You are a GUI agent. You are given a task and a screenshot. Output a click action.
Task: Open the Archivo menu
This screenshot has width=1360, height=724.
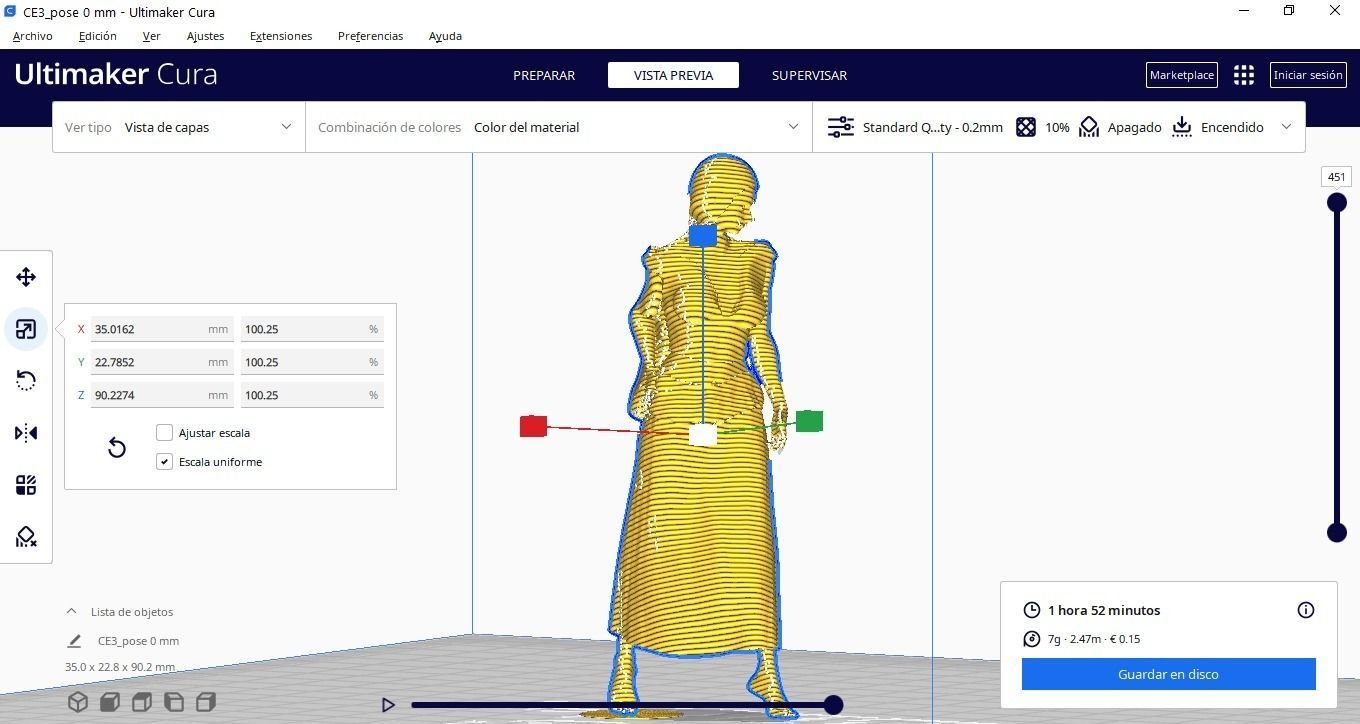coord(33,36)
